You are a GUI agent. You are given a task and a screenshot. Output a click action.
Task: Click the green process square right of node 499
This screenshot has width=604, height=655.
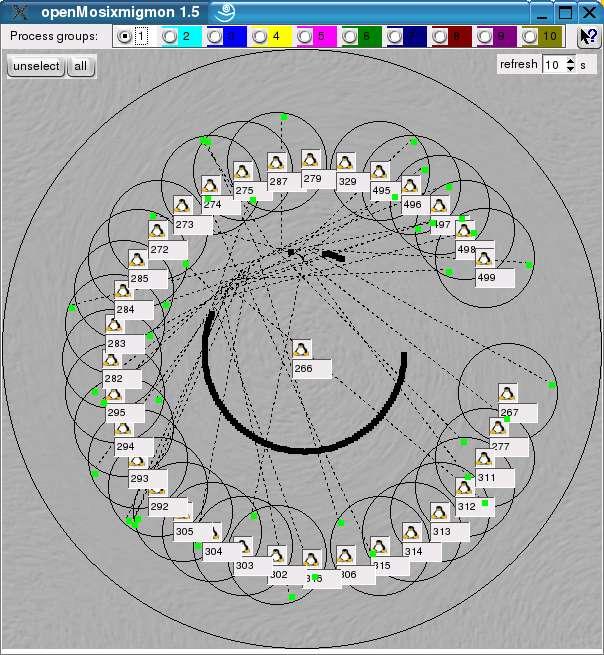pos(529,265)
